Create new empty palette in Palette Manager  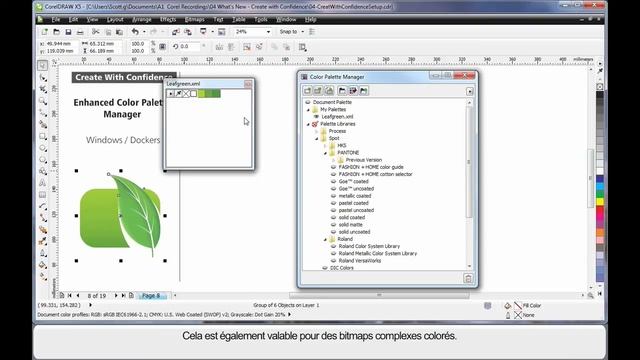(307, 91)
